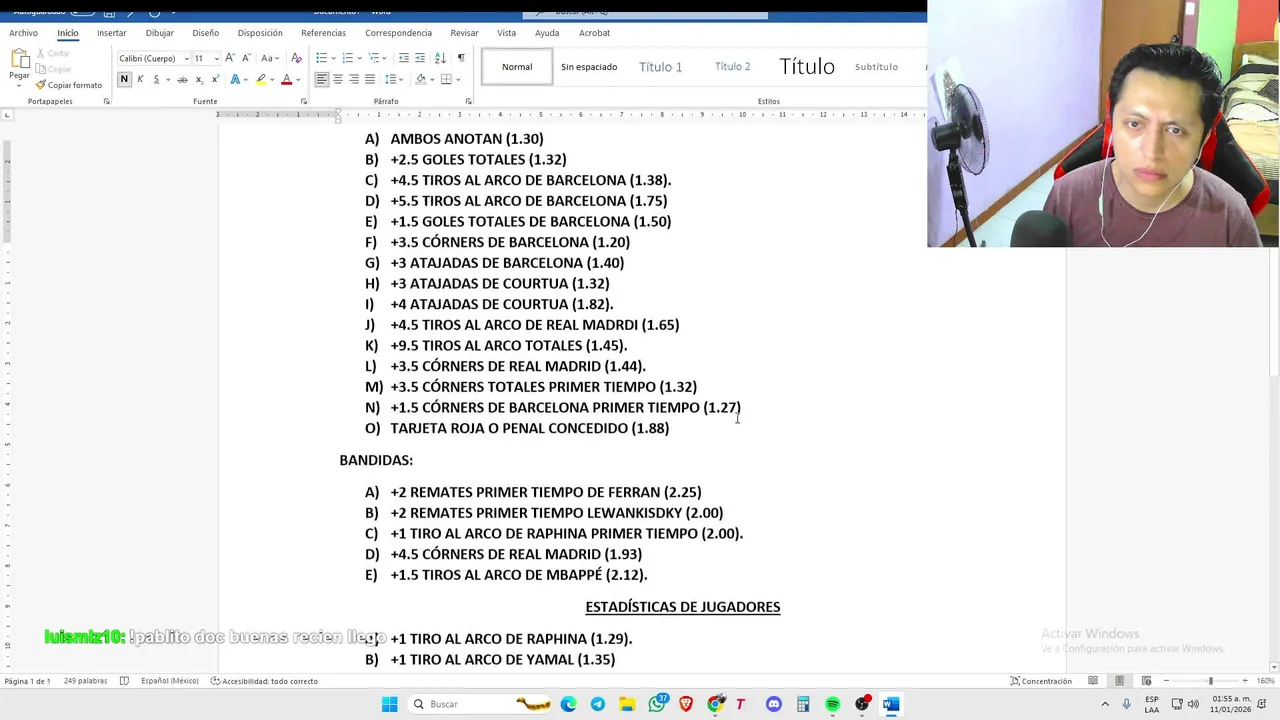Open the font size 11 dropdown
Image resolution: width=1280 pixels, height=720 pixels.
pos(217,58)
